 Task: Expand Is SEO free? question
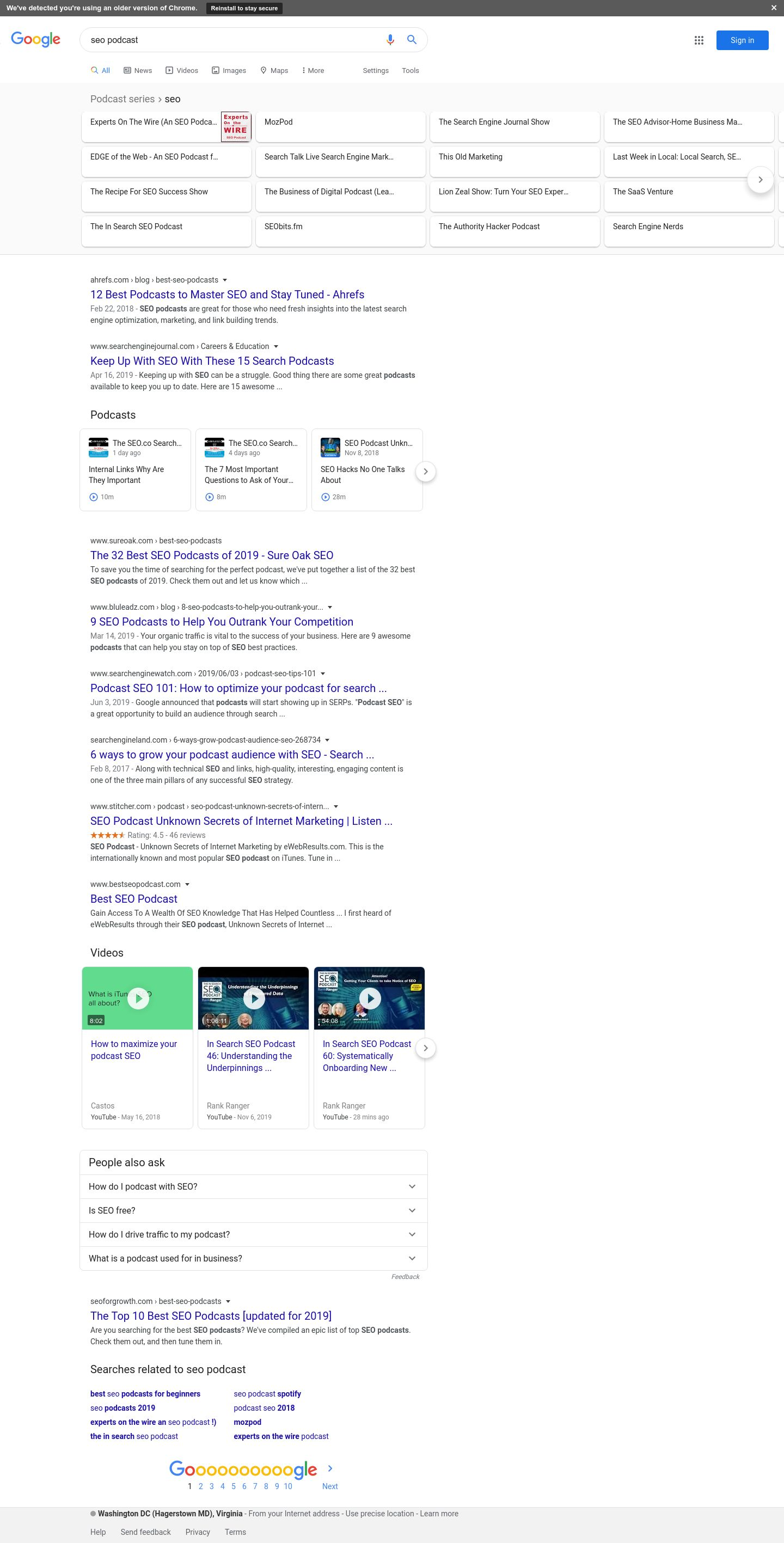(253, 1210)
